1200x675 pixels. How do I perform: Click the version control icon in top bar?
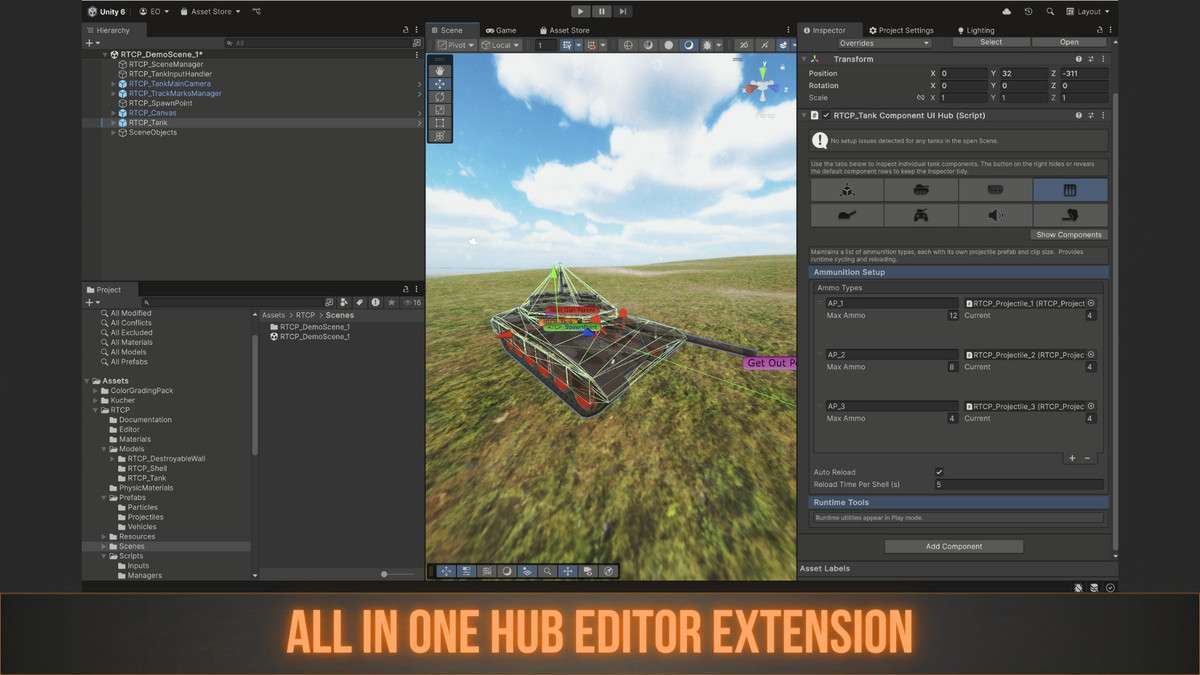coord(257,11)
